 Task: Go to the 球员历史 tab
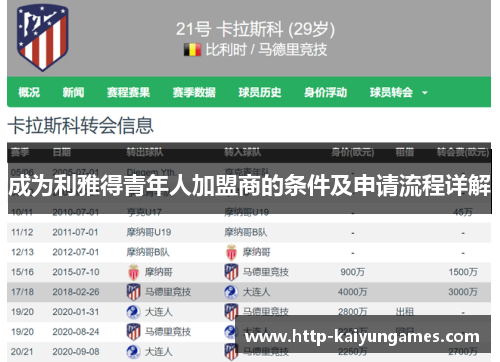pos(260,92)
